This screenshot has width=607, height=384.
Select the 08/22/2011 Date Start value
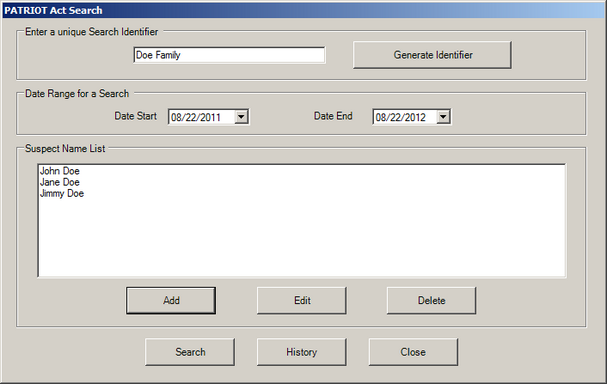click(196, 117)
